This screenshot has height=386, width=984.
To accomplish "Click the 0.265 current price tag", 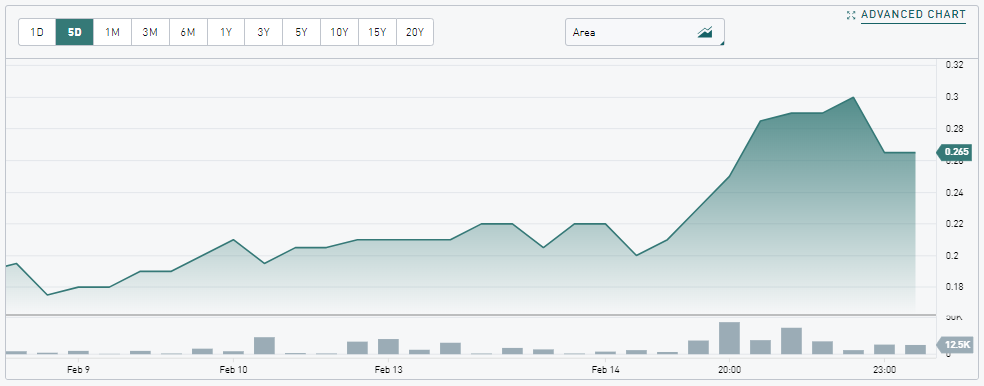I will pos(954,152).
